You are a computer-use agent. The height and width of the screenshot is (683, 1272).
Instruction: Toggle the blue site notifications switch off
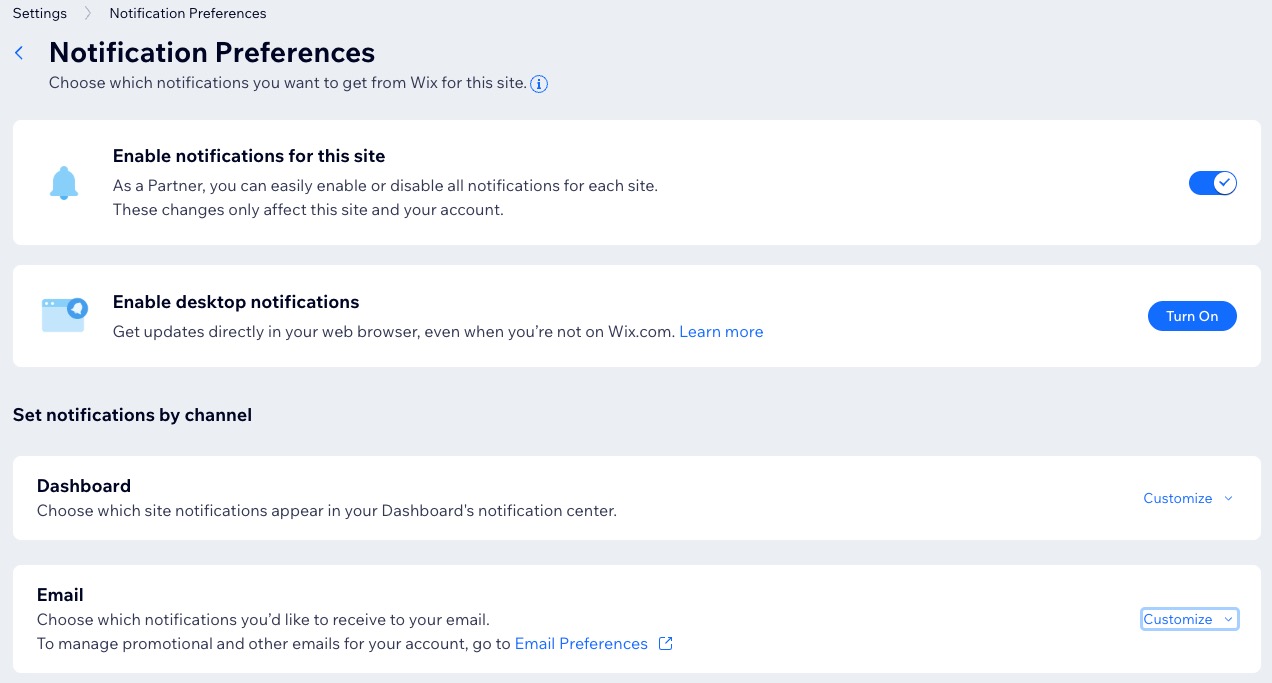(x=1212, y=183)
